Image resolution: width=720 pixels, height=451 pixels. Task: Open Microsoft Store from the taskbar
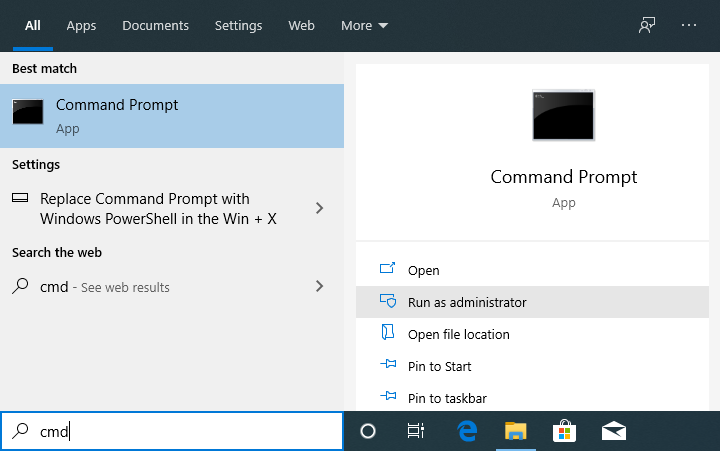564,431
